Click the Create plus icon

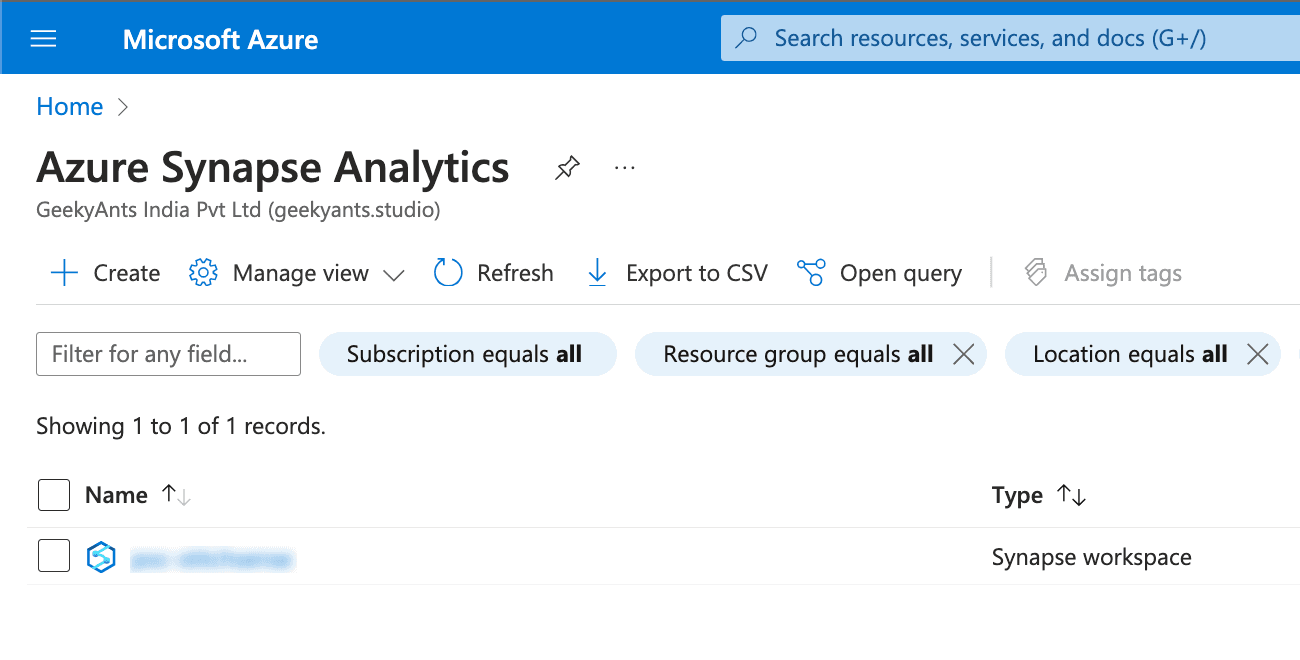[x=64, y=273]
